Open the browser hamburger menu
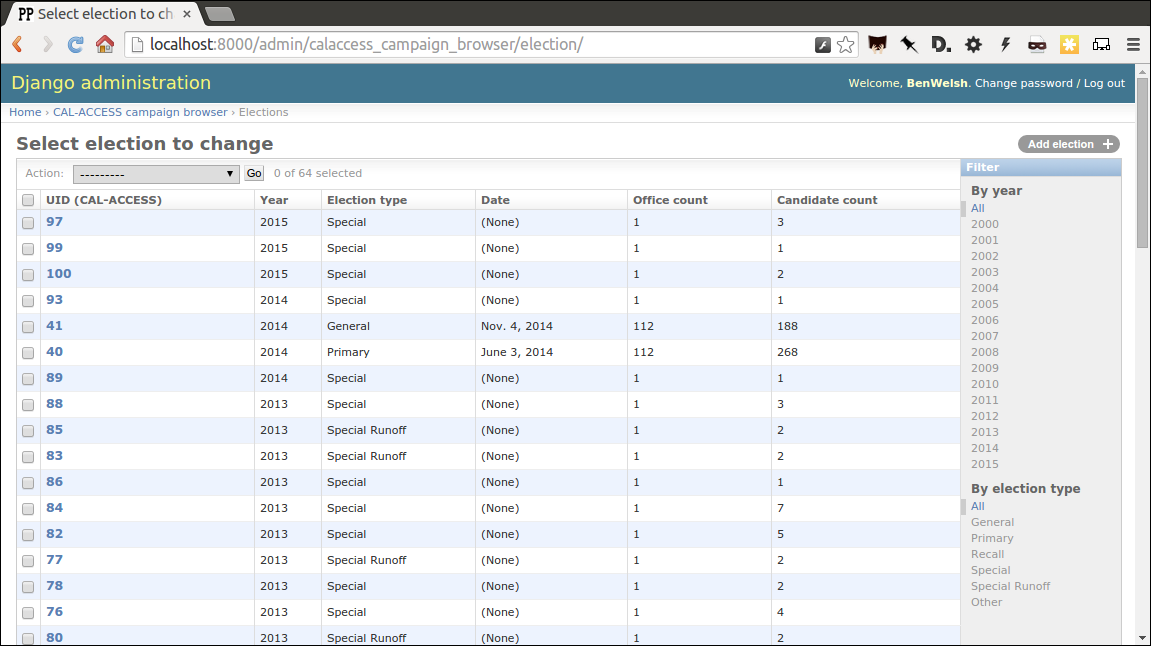This screenshot has width=1151, height=646. 1133,44
